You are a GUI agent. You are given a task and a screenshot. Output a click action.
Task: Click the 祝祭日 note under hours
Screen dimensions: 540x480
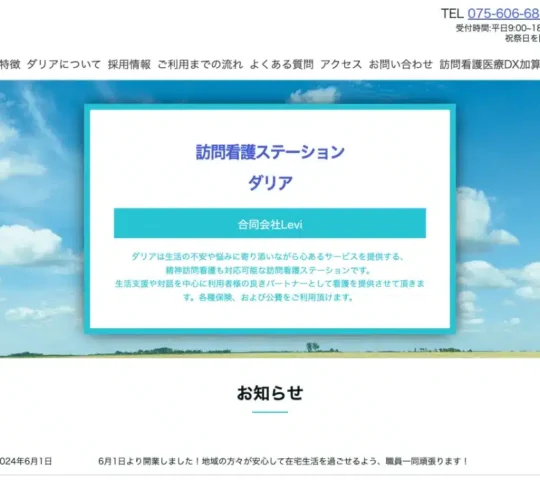pyautogui.click(x=522, y=38)
